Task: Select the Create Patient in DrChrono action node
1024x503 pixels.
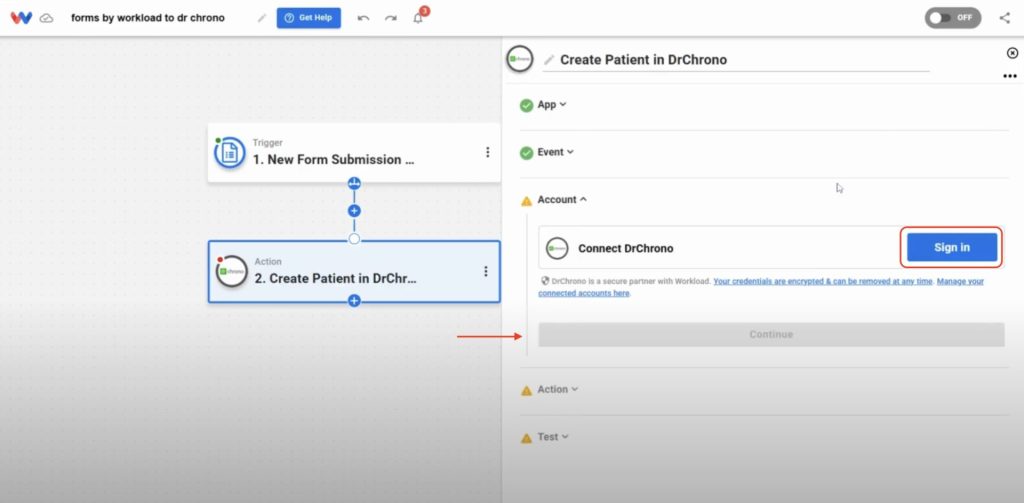Action: point(354,271)
